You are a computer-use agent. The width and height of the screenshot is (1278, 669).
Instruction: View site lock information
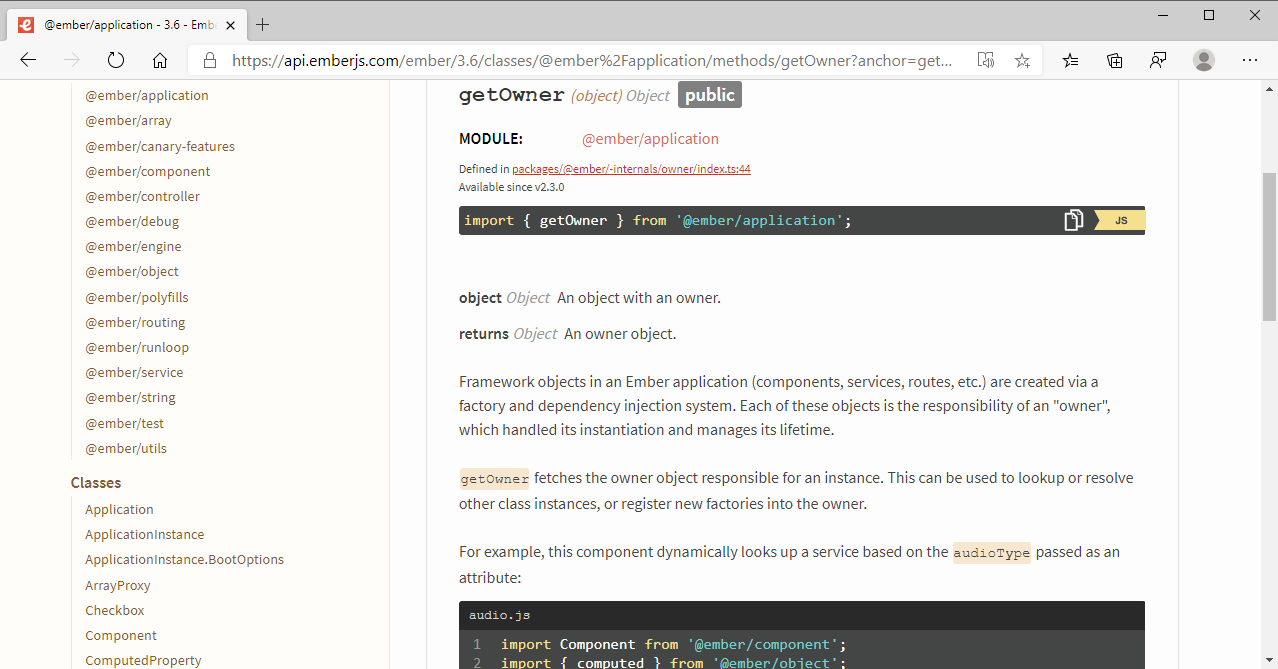coord(210,60)
